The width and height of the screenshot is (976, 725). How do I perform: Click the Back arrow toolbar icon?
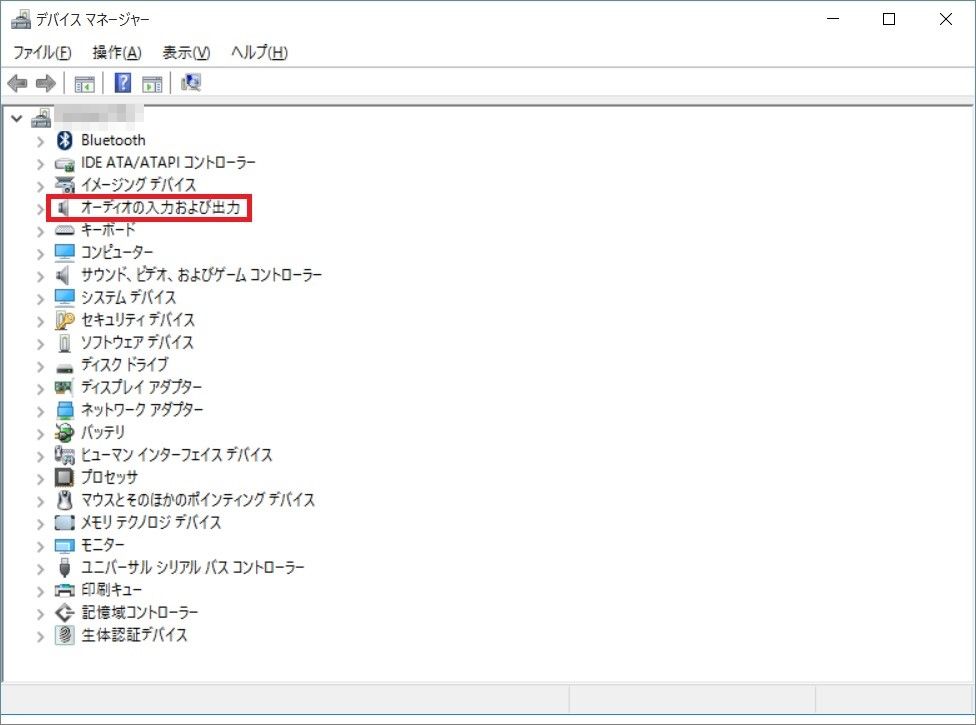(17, 83)
